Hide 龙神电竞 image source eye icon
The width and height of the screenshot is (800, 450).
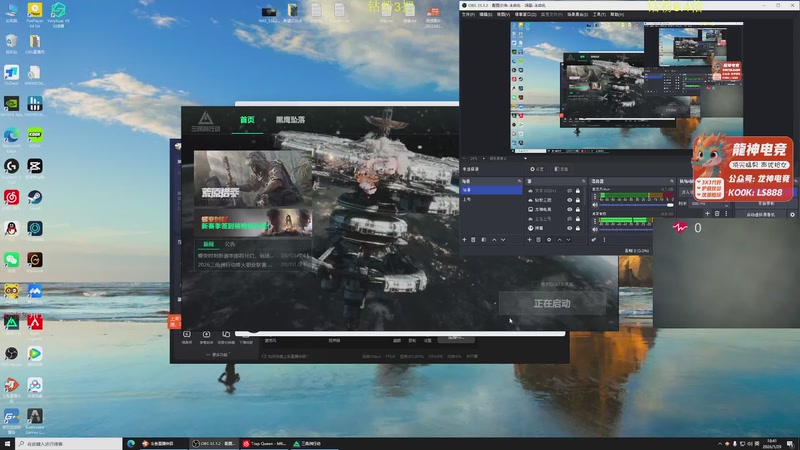pos(569,209)
